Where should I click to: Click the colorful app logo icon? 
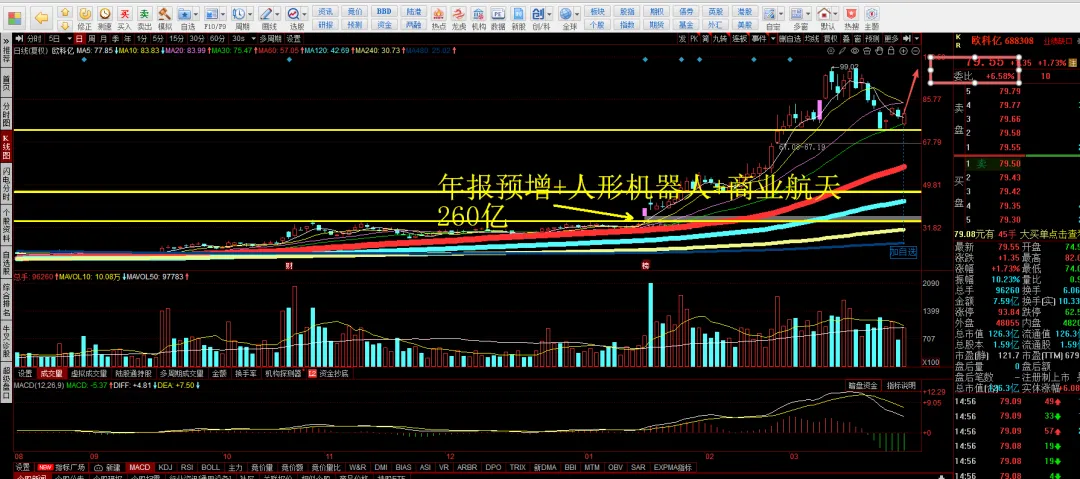[14, 17]
